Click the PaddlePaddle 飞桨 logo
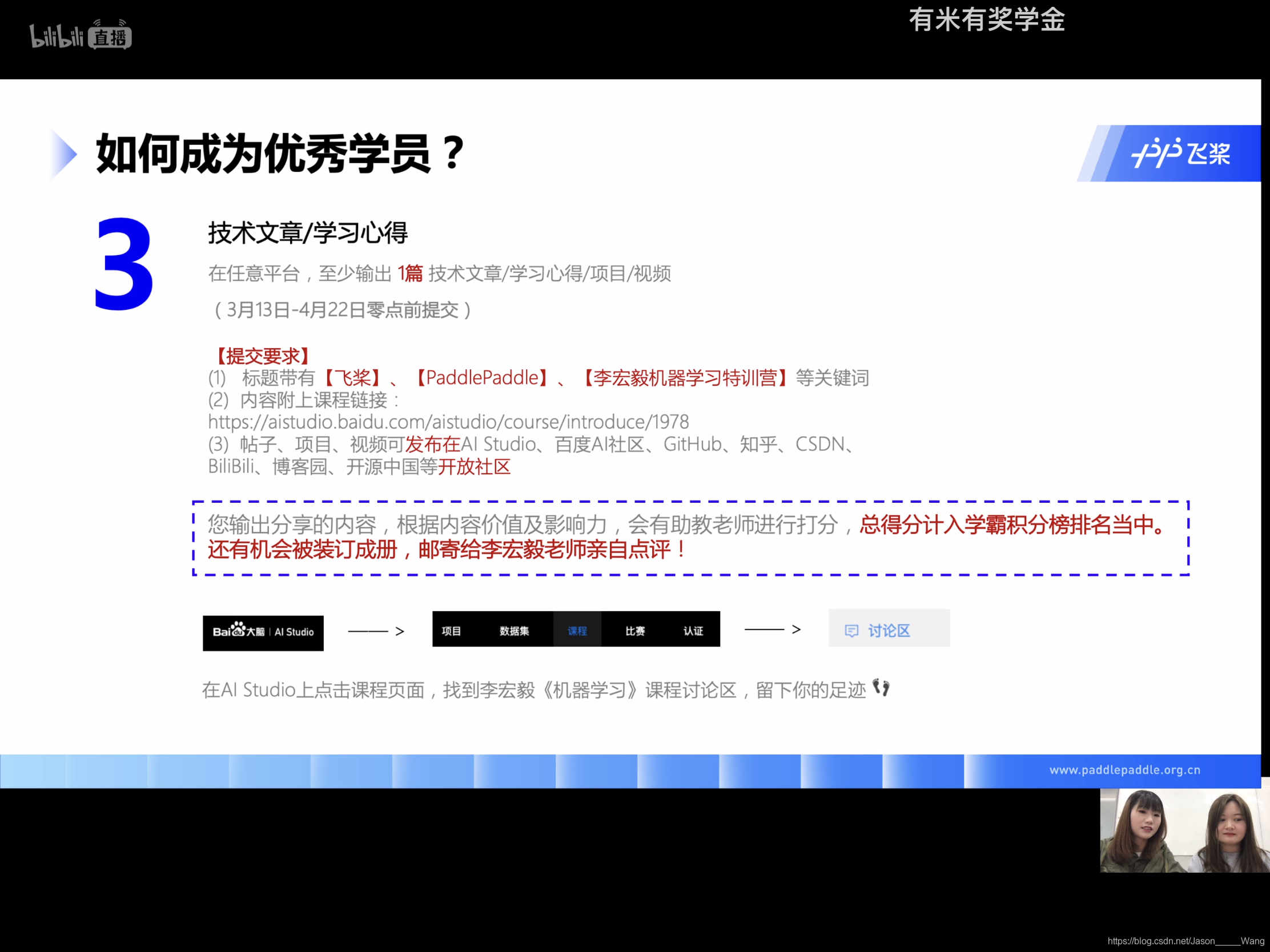The image size is (1270, 952). click(x=1180, y=154)
